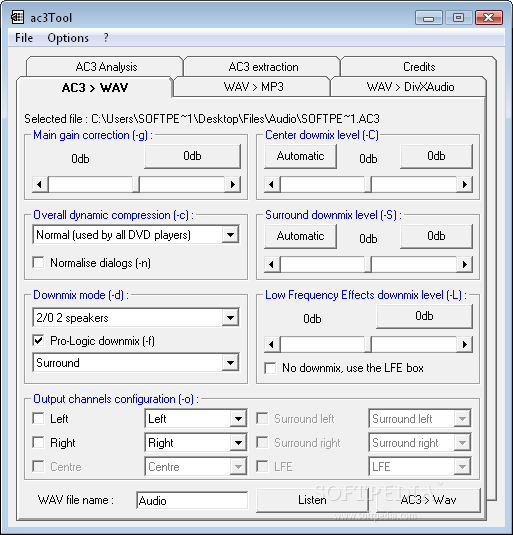Click the ac3Tool app icon in the title bar

pos(17,17)
